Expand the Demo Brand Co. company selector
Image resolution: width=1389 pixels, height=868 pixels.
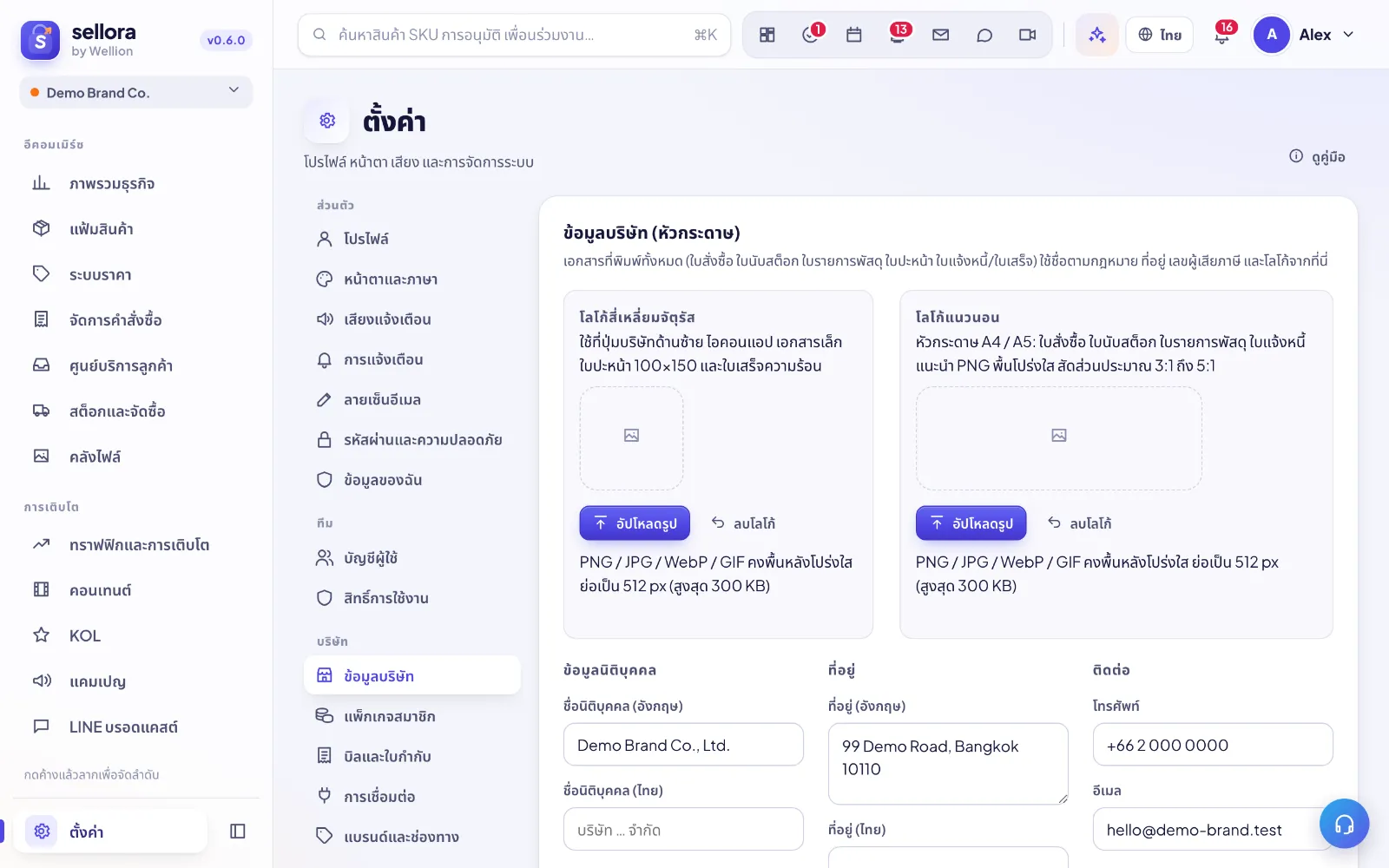tap(136, 92)
